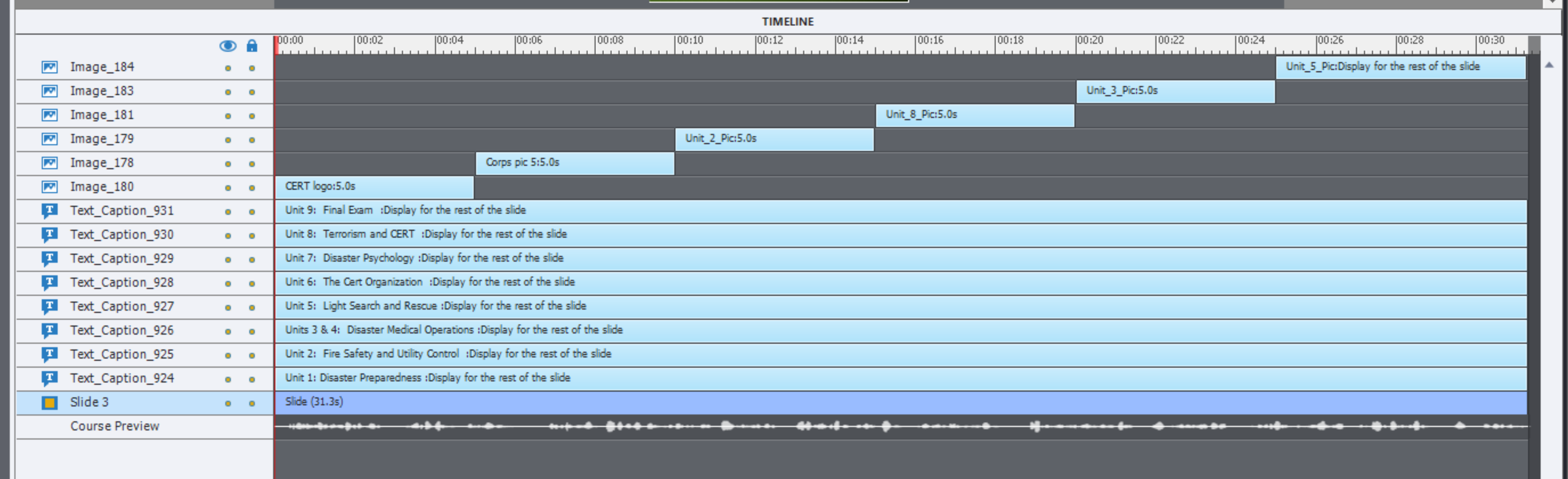Click the Slide 3 orange slide icon
1568x479 pixels.
pyautogui.click(x=49, y=402)
